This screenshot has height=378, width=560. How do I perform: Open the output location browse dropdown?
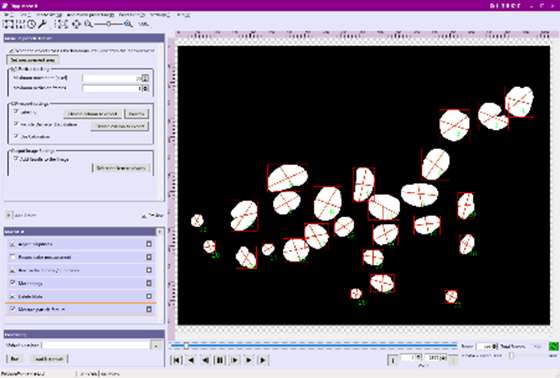156,345
